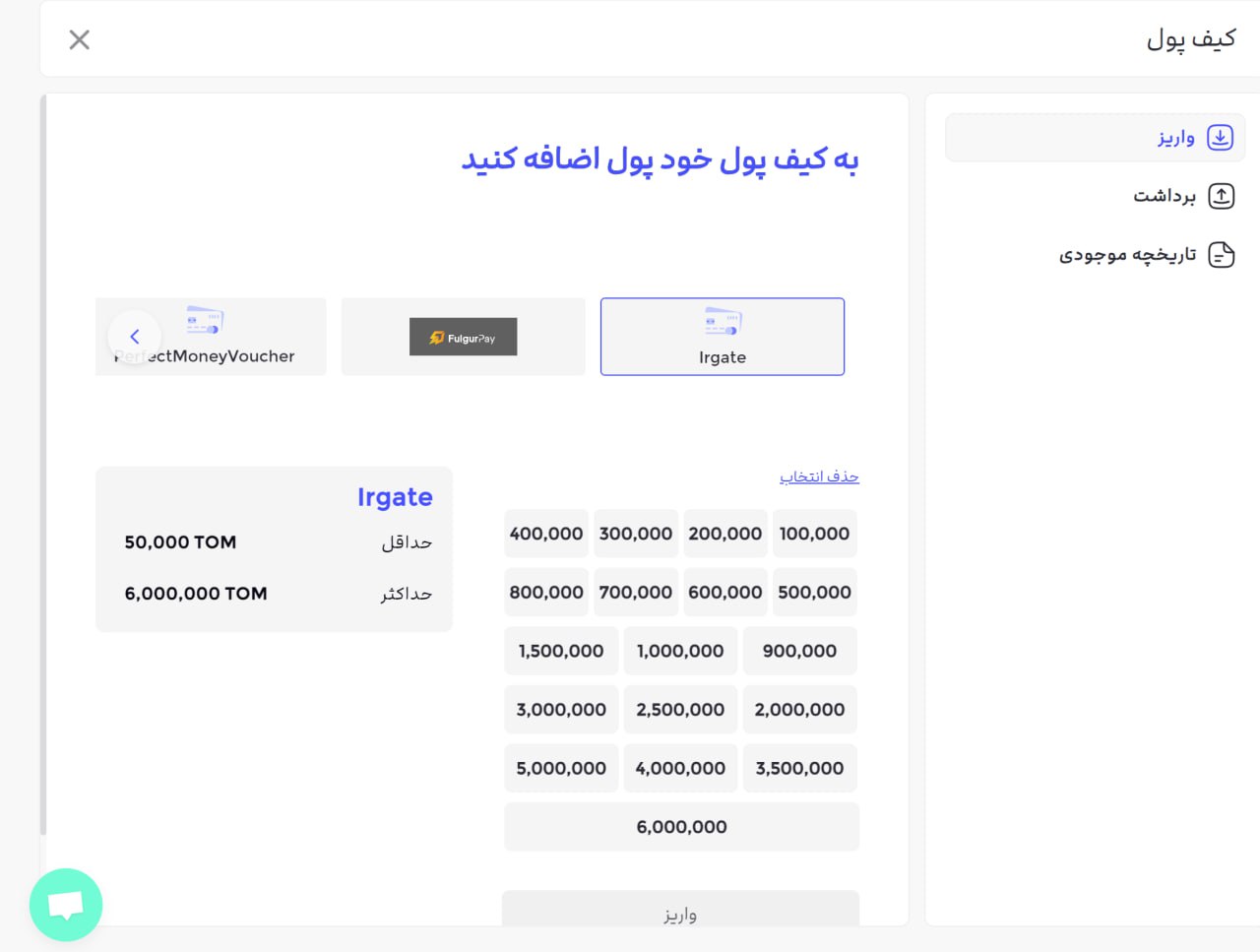This screenshot has height=952, width=1260.
Task: Pick the 2,500,000 amount preset
Action: click(x=680, y=709)
